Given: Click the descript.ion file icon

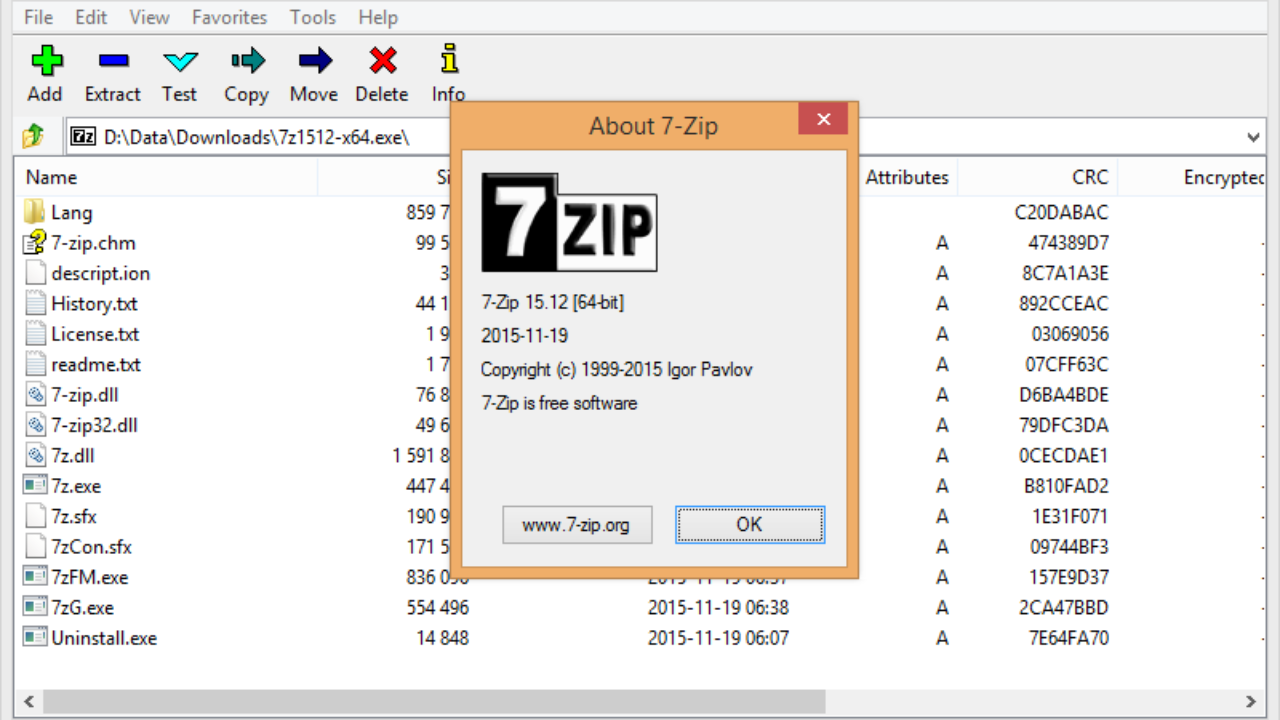Looking at the screenshot, I should (x=35, y=273).
